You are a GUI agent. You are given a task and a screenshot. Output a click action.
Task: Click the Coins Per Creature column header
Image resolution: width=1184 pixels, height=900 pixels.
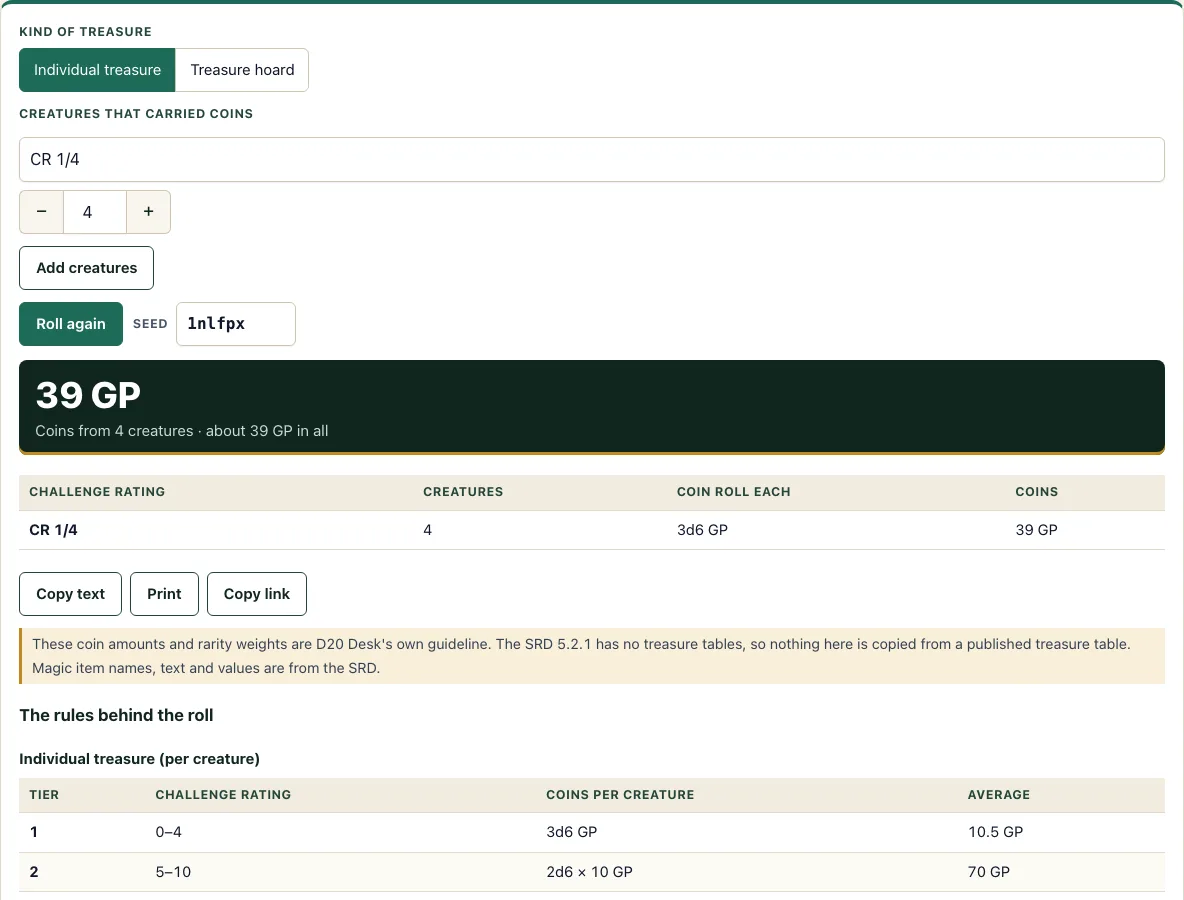tap(620, 795)
